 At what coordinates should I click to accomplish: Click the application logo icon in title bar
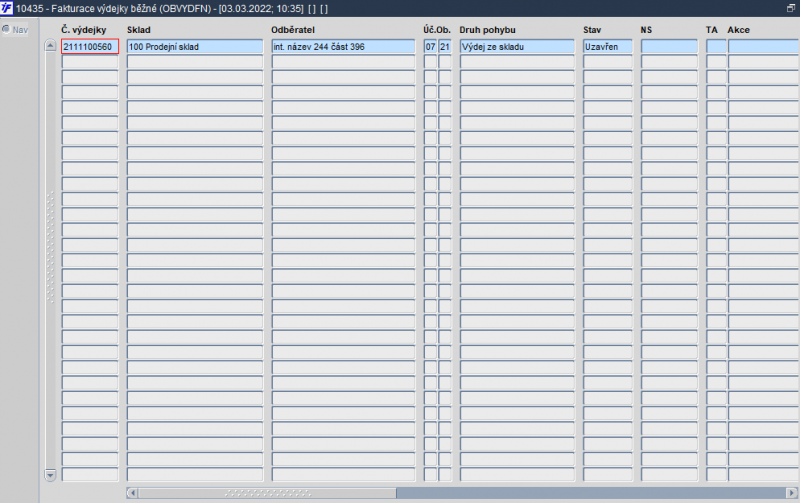[x=7, y=8]
